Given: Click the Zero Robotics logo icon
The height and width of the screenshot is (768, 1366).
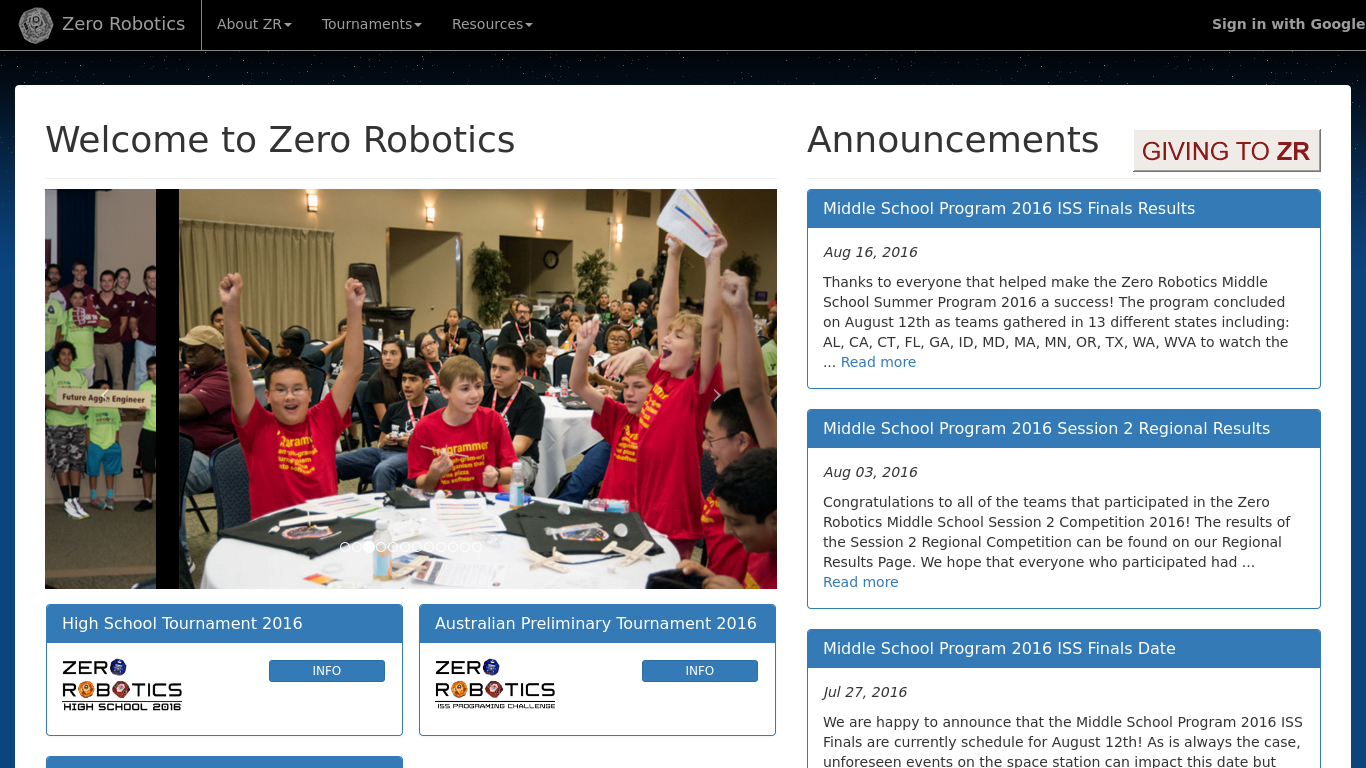Looking at the screenshot, I should tap(35, 24).
